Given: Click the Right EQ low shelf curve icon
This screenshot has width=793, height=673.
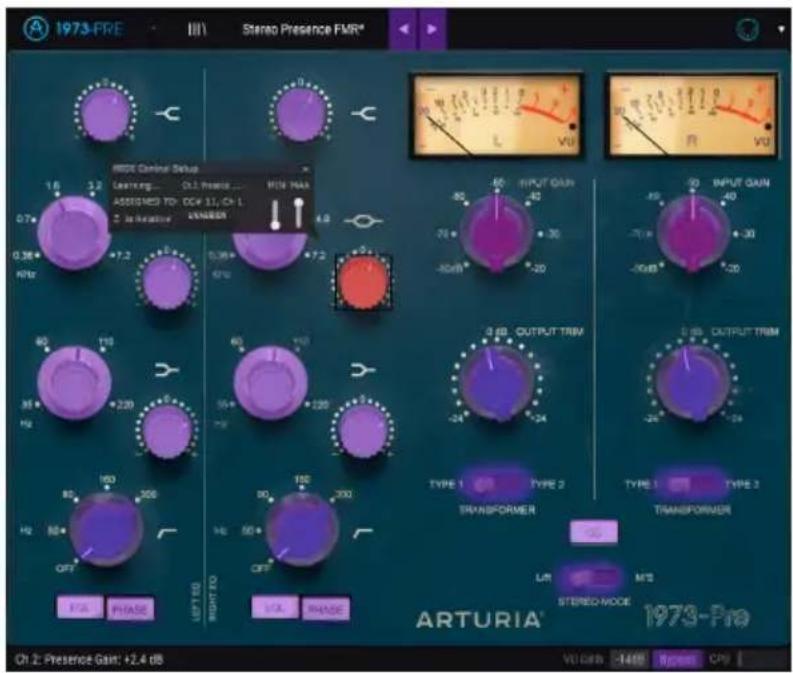Looking at the screenshot, I should tap(363, 371).
